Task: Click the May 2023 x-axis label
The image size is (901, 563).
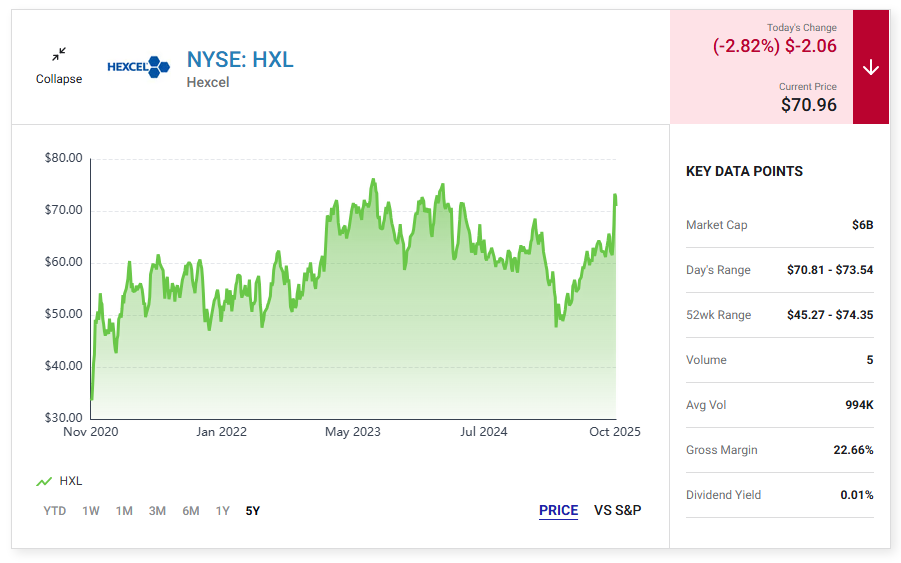Action: (x=353, y=432)
